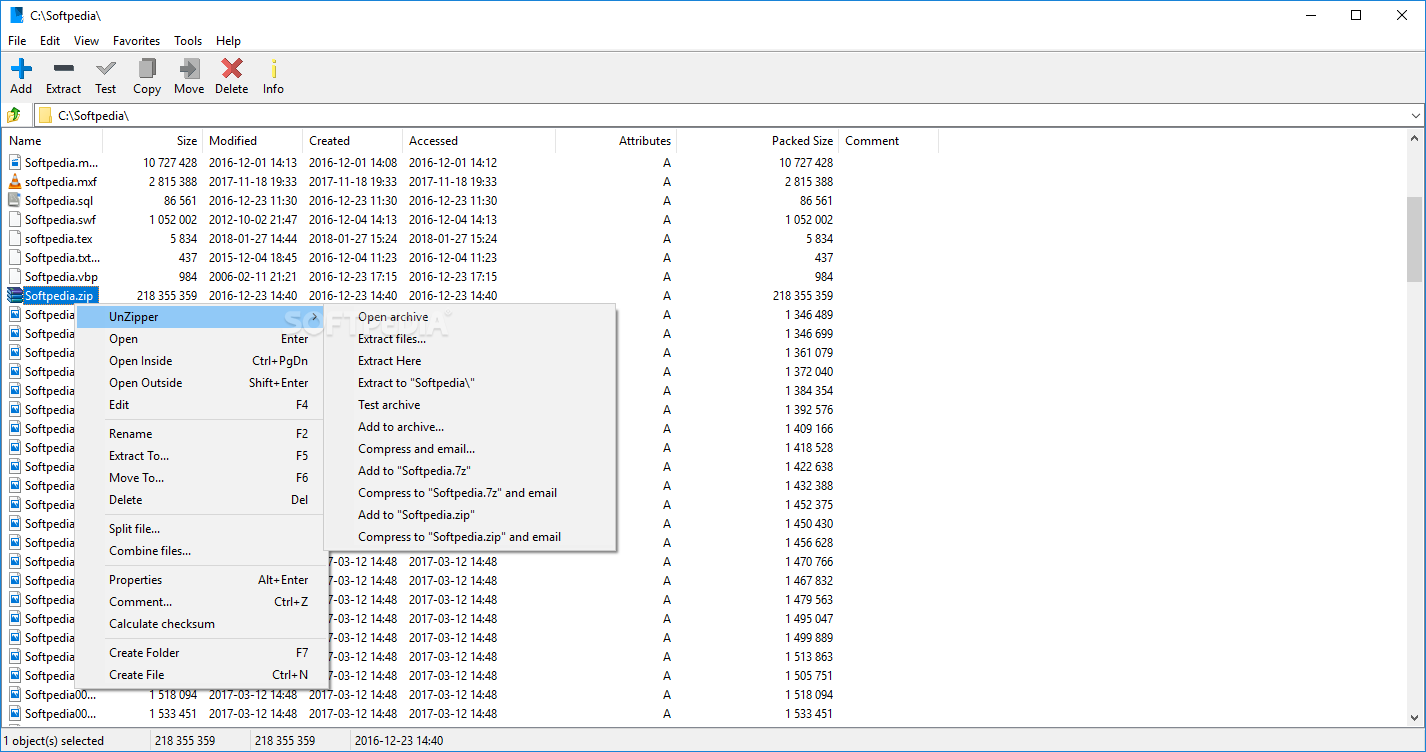1426x752 pixels.
Task: Click the Test toolbar icon
Action: [106, 69]
